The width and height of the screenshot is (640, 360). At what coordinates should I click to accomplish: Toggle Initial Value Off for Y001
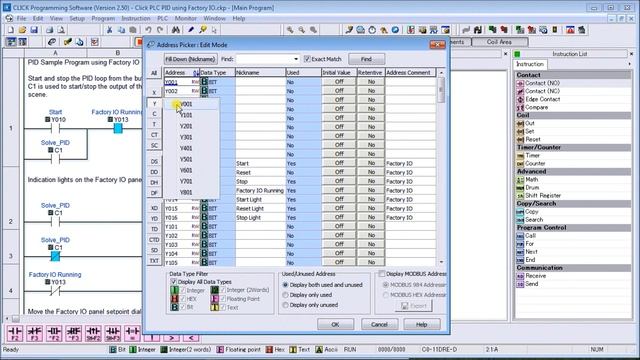coord(339,82)
